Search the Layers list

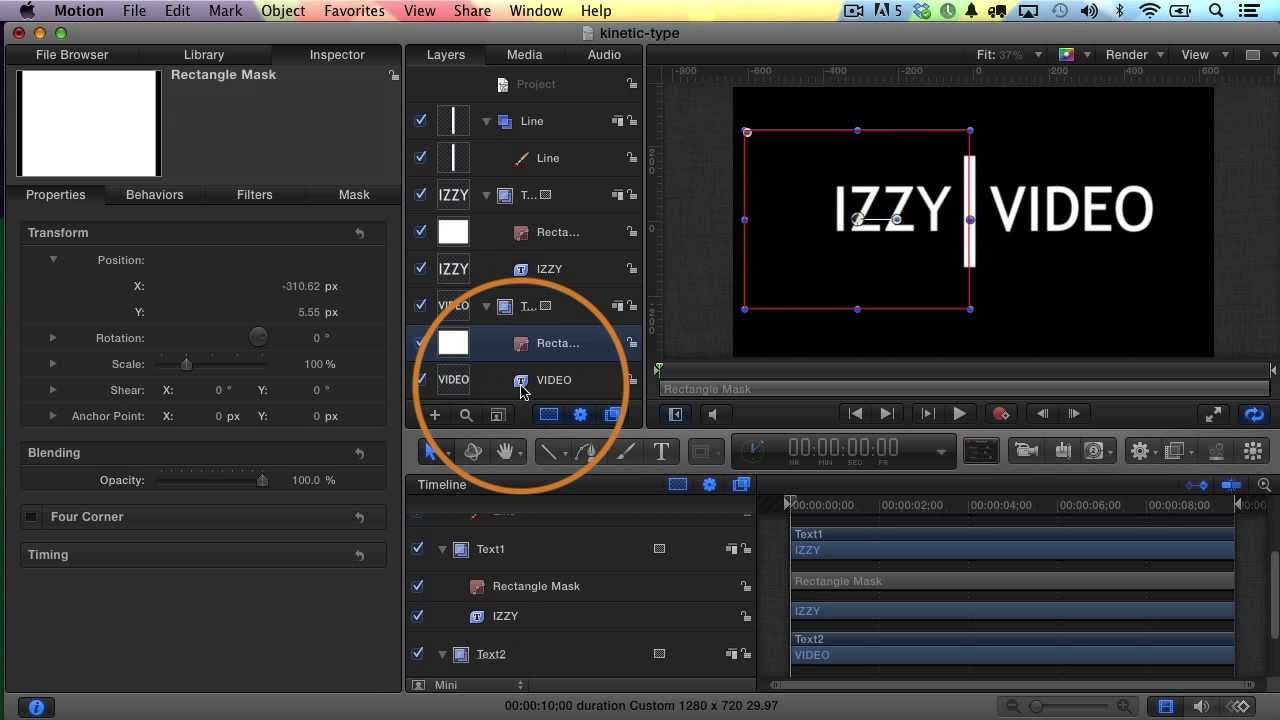click(x=466, y=415)
